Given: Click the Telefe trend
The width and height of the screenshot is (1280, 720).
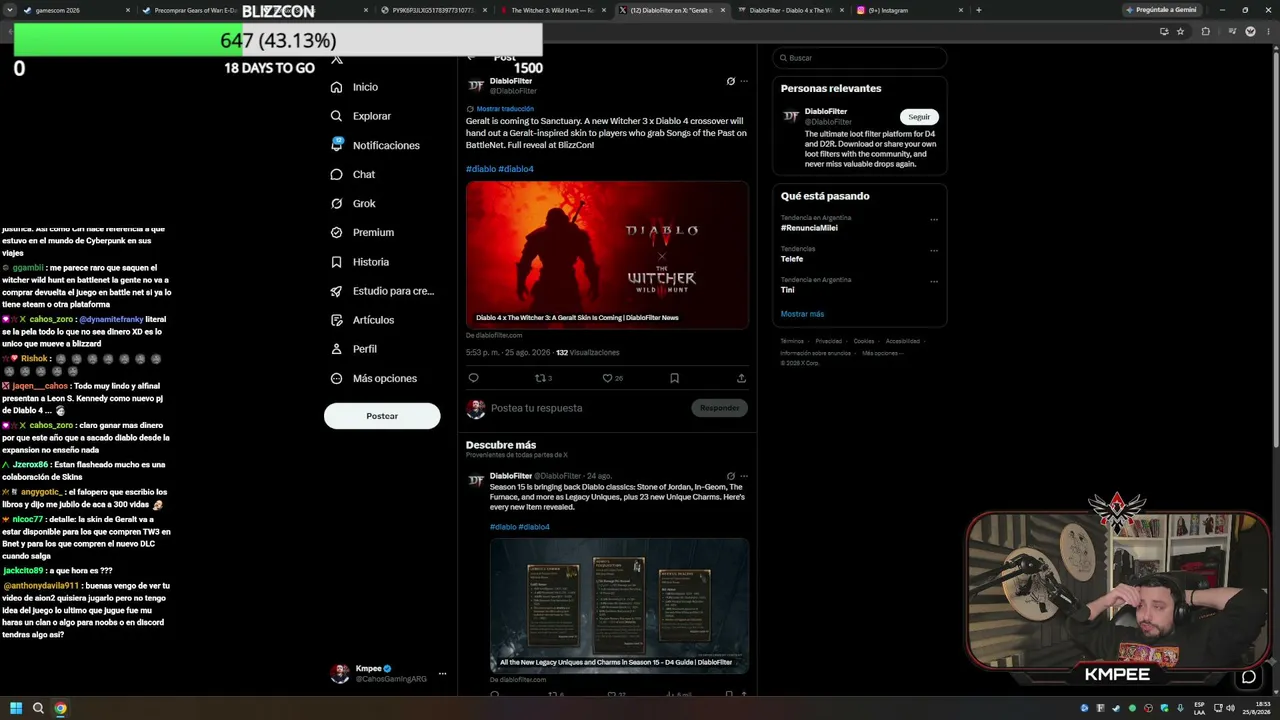Looking at the screenshot, I should coord(792,259).
